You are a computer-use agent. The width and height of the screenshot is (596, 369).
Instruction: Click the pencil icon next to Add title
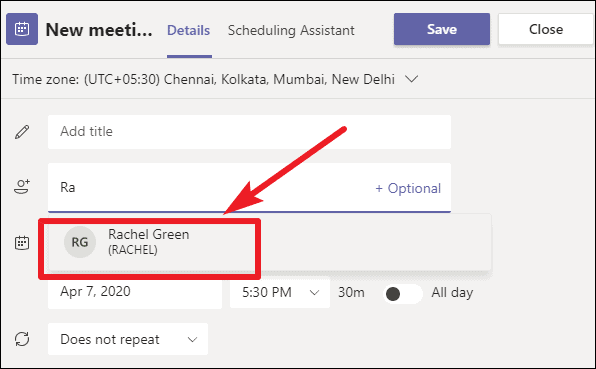point(22,132)
